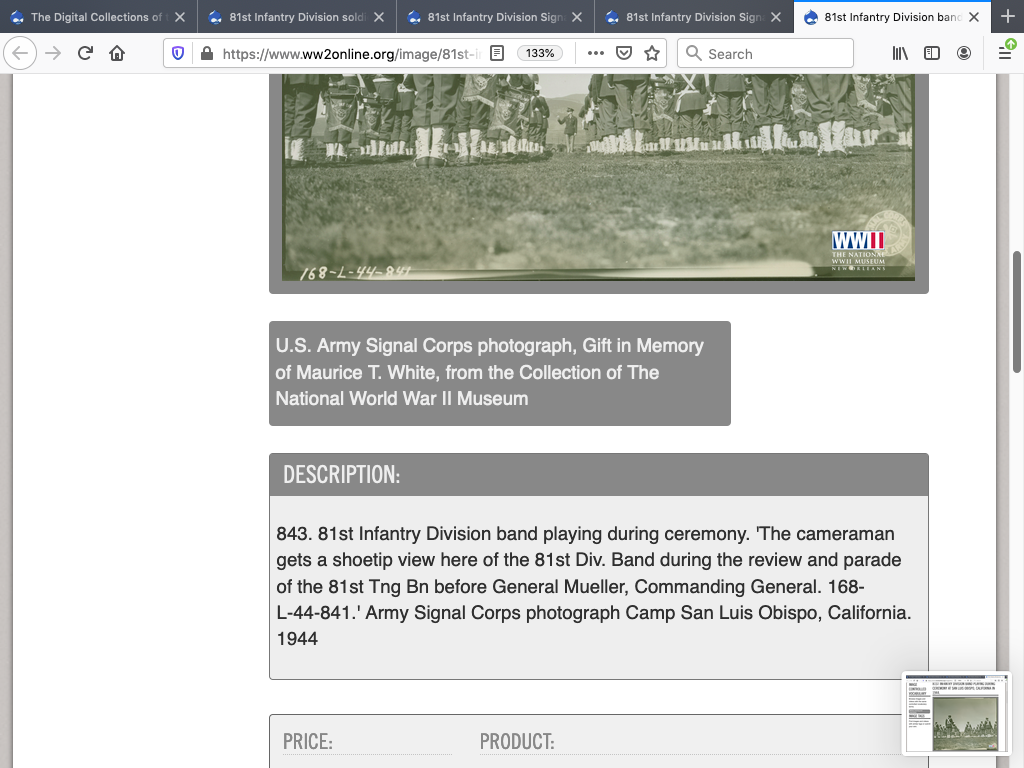Reset zoom using the 133% badge
Screen dimensions: 1024x768
click(x=540, y=53)
